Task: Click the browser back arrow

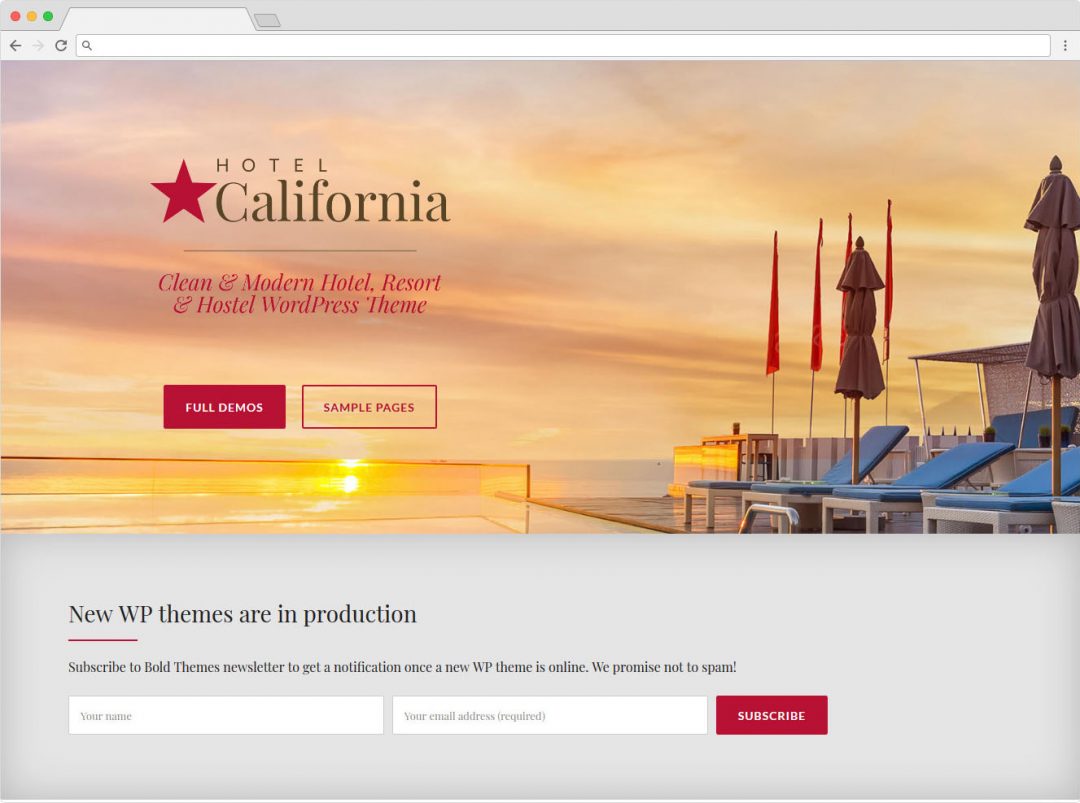Action: coord(15,45)
